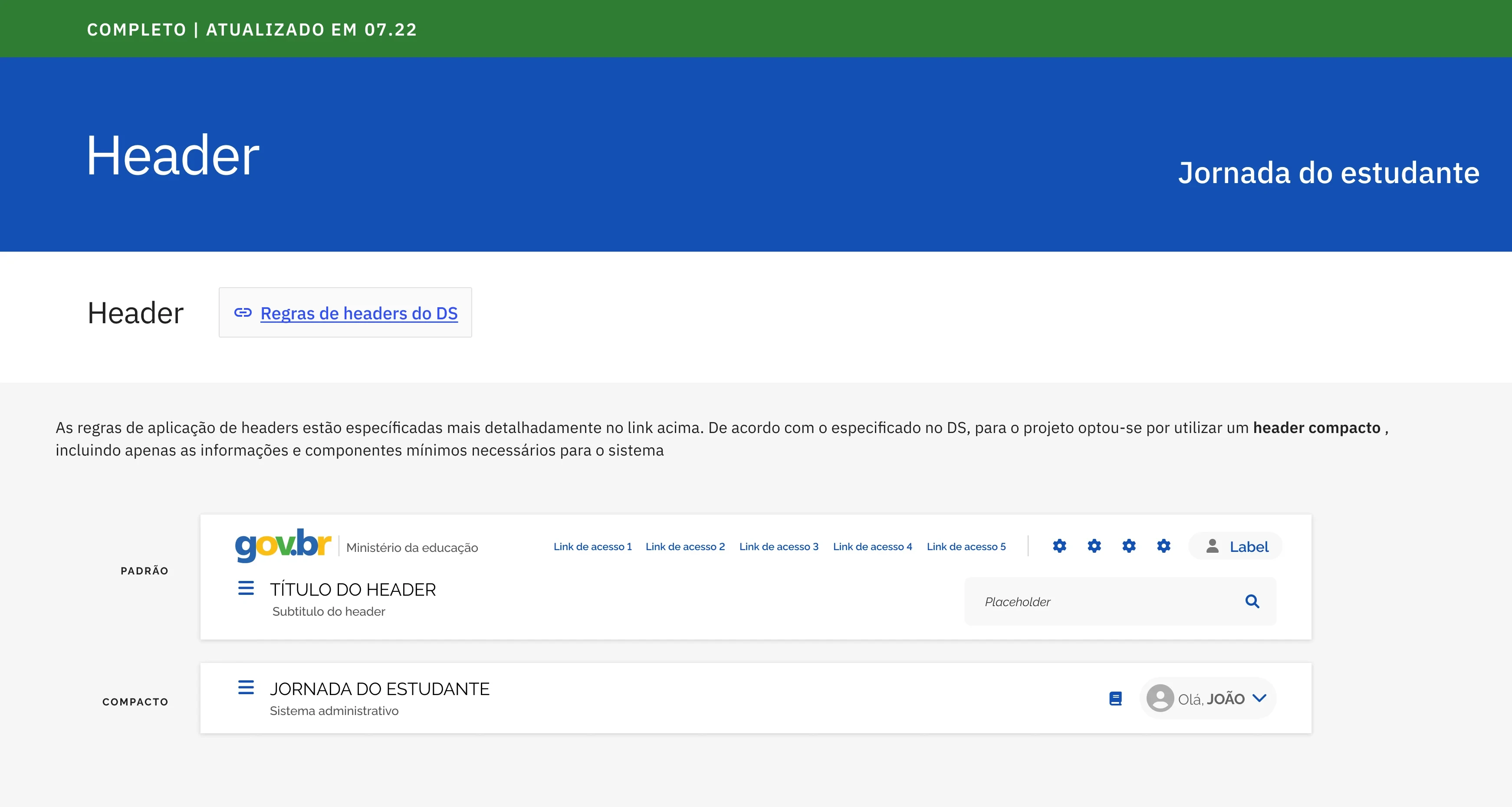This screenshot has width=1512, height=807.
Task: Select Link de acesso 2
Action: pos(685,546)
